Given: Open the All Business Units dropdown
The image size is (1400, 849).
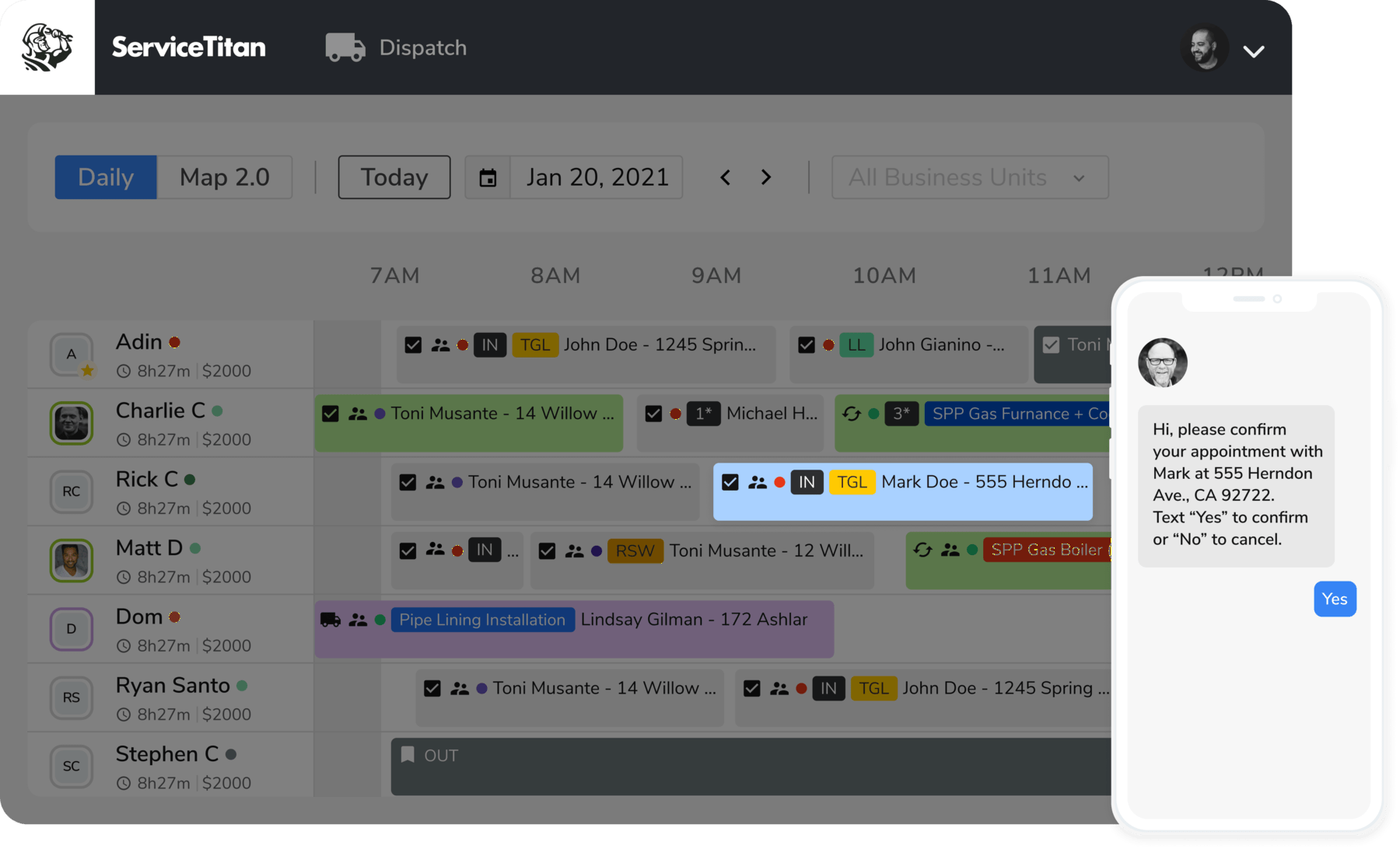Looking at the screenshot, I should click(x=970, y=177).
